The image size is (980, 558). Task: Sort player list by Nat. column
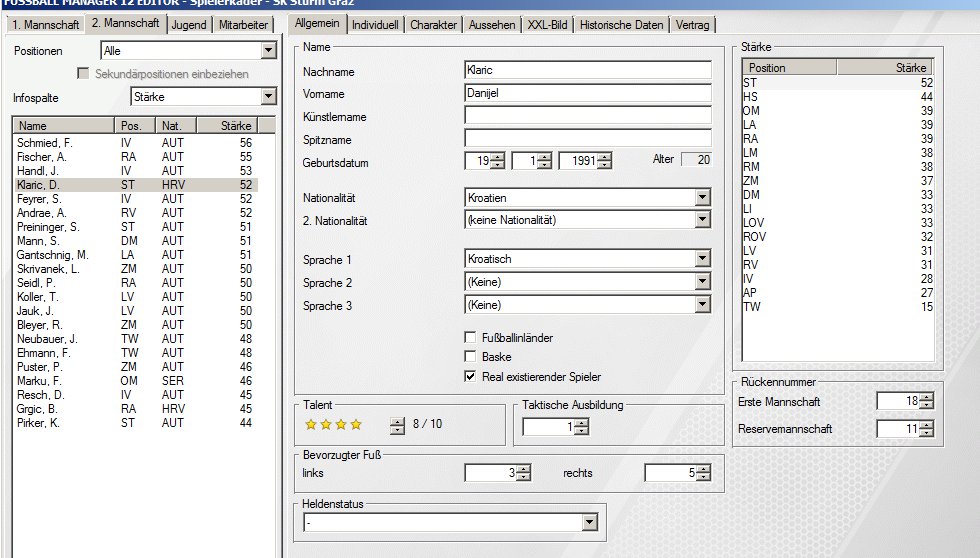[176, 126]
